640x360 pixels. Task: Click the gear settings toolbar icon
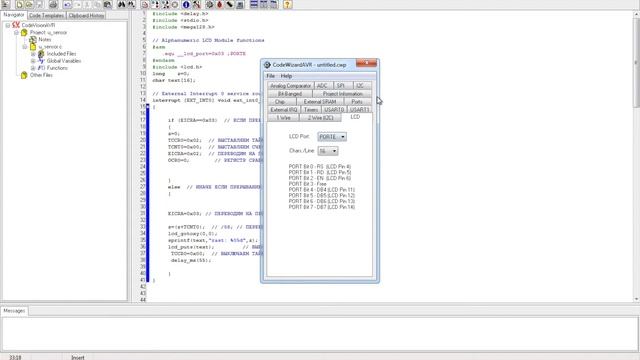(209, 4)
